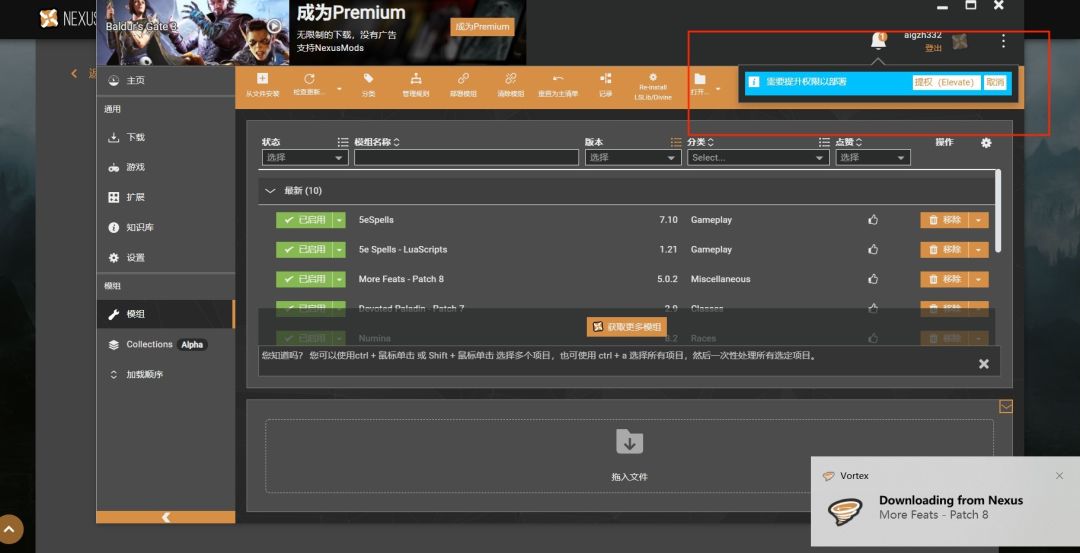The image size is (1080, 553).
Task: Click 取消 in the elevation notification
Action: click(x=995, y=82)
